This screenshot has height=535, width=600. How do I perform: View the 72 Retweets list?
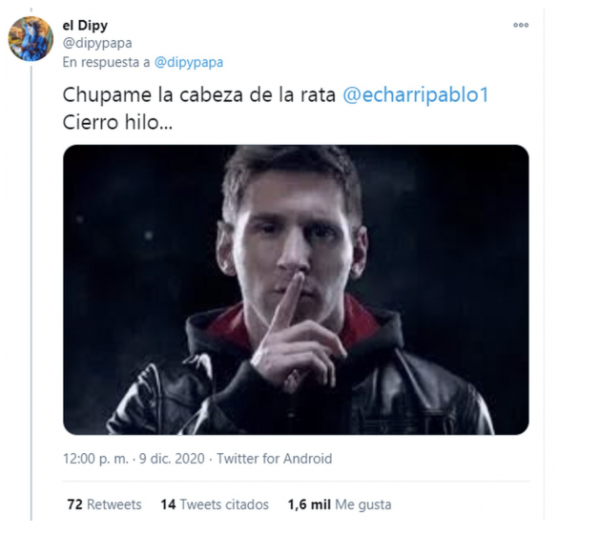(104, 504)
